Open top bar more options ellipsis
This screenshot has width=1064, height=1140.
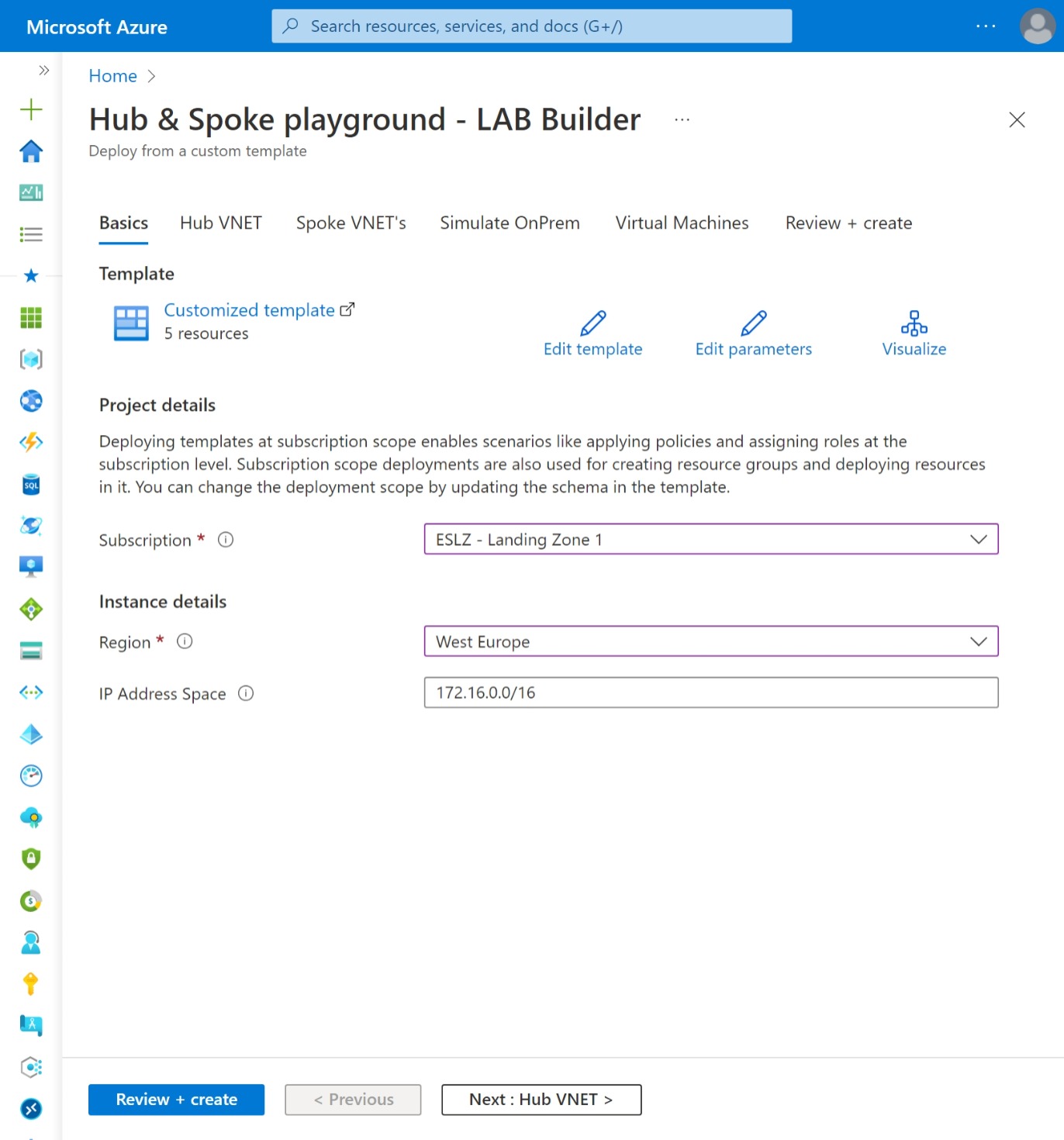986,26
